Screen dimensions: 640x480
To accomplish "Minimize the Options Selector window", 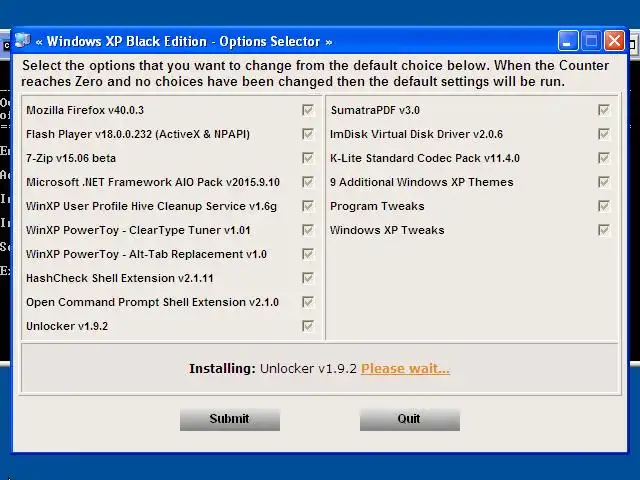I will (568, 41).
